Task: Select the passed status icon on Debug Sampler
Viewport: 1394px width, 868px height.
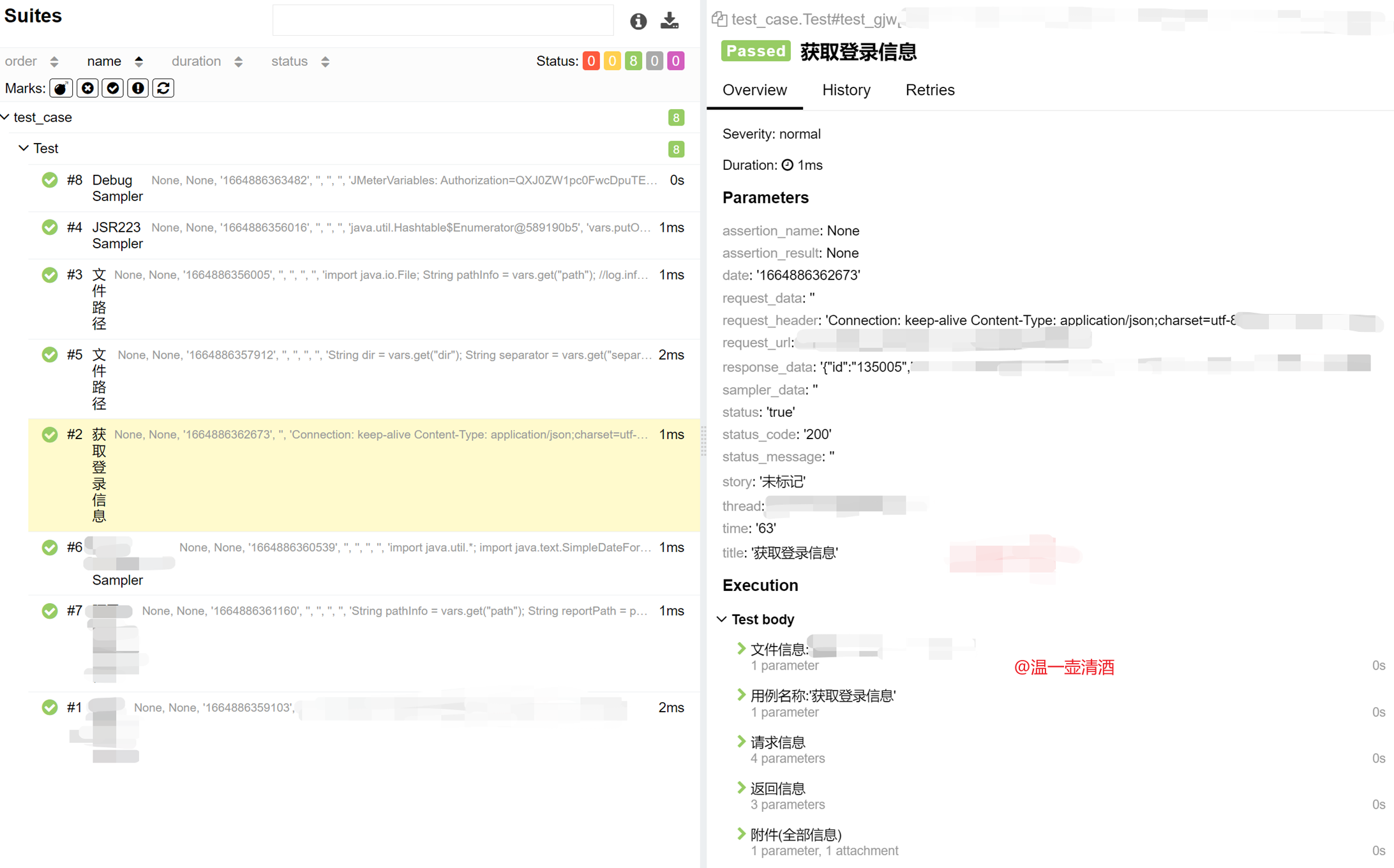Action: click(x=50, y=180)
